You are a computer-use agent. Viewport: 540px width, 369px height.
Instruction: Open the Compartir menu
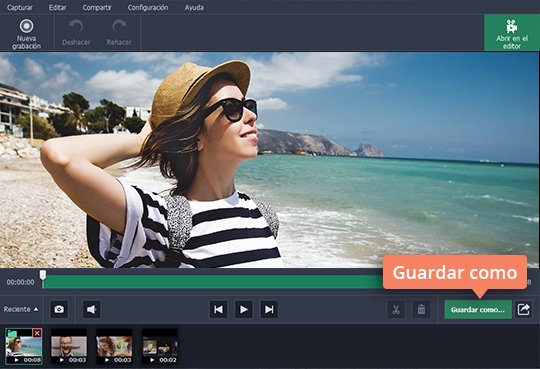(x=97, y=7)
